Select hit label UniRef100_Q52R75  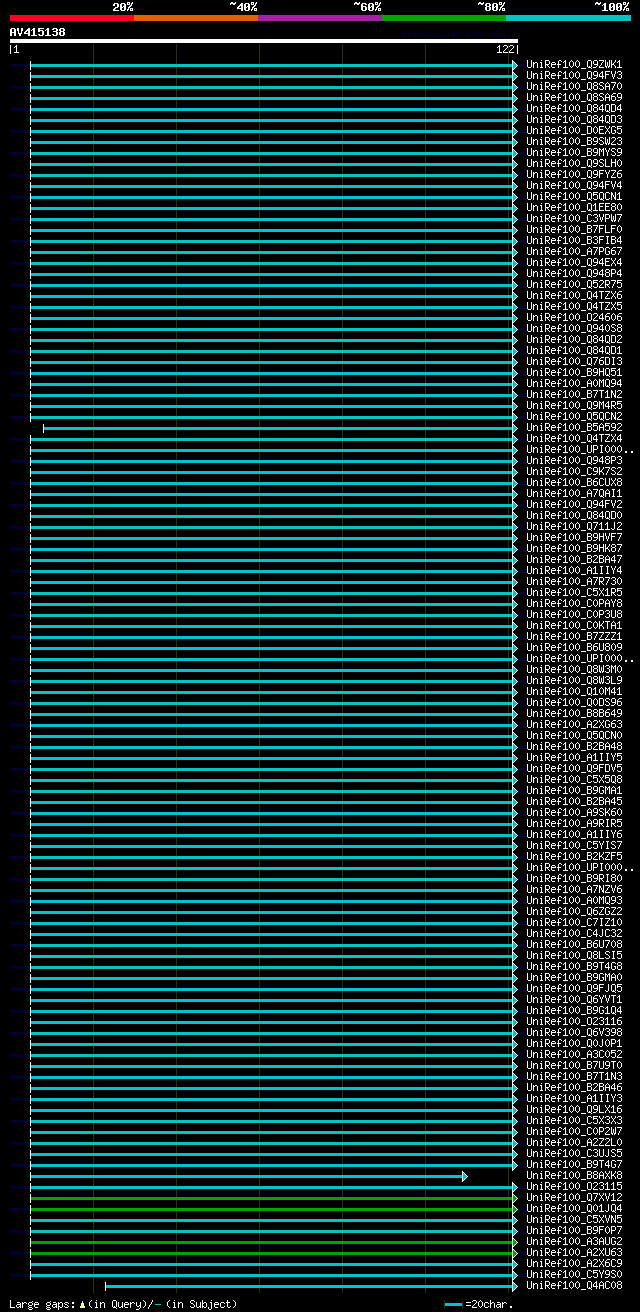pyautogui.click(x=574, y=285)
